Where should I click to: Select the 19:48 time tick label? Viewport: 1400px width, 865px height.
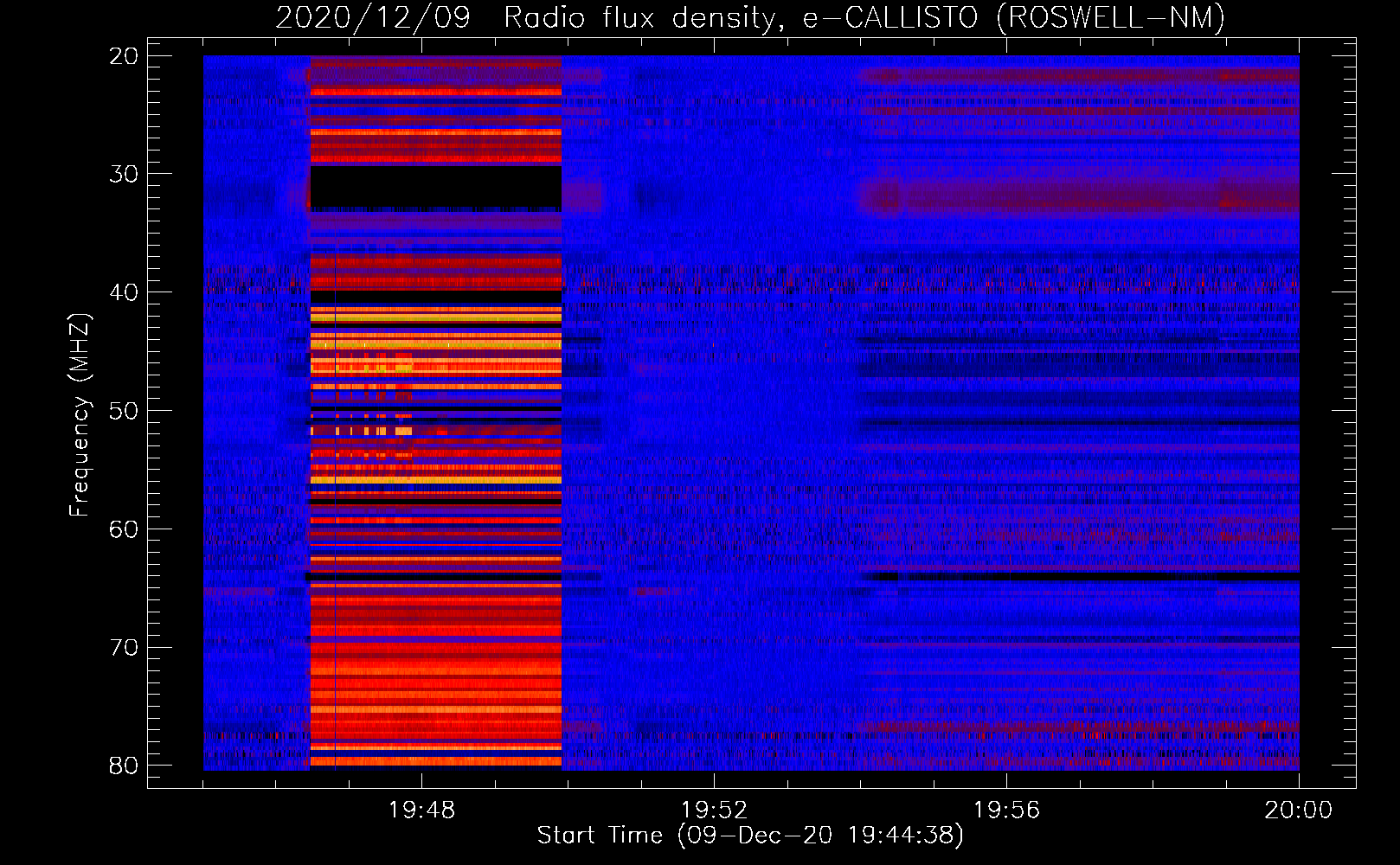[421, 811]
